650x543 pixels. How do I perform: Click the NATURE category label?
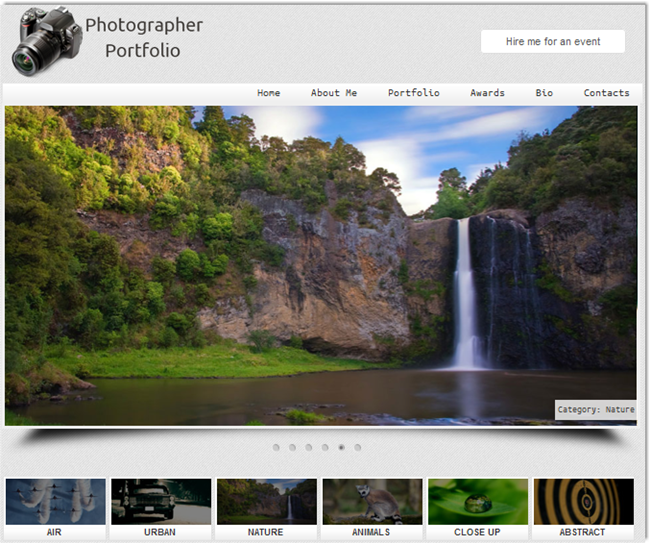click(x=266, y=532)
